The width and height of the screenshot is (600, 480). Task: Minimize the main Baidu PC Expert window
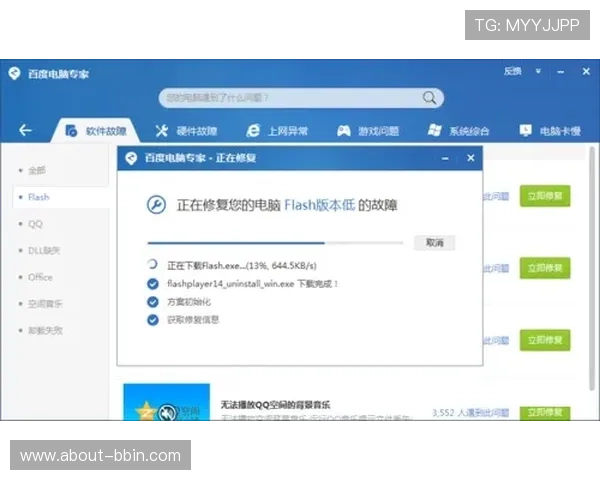[561, 72]
